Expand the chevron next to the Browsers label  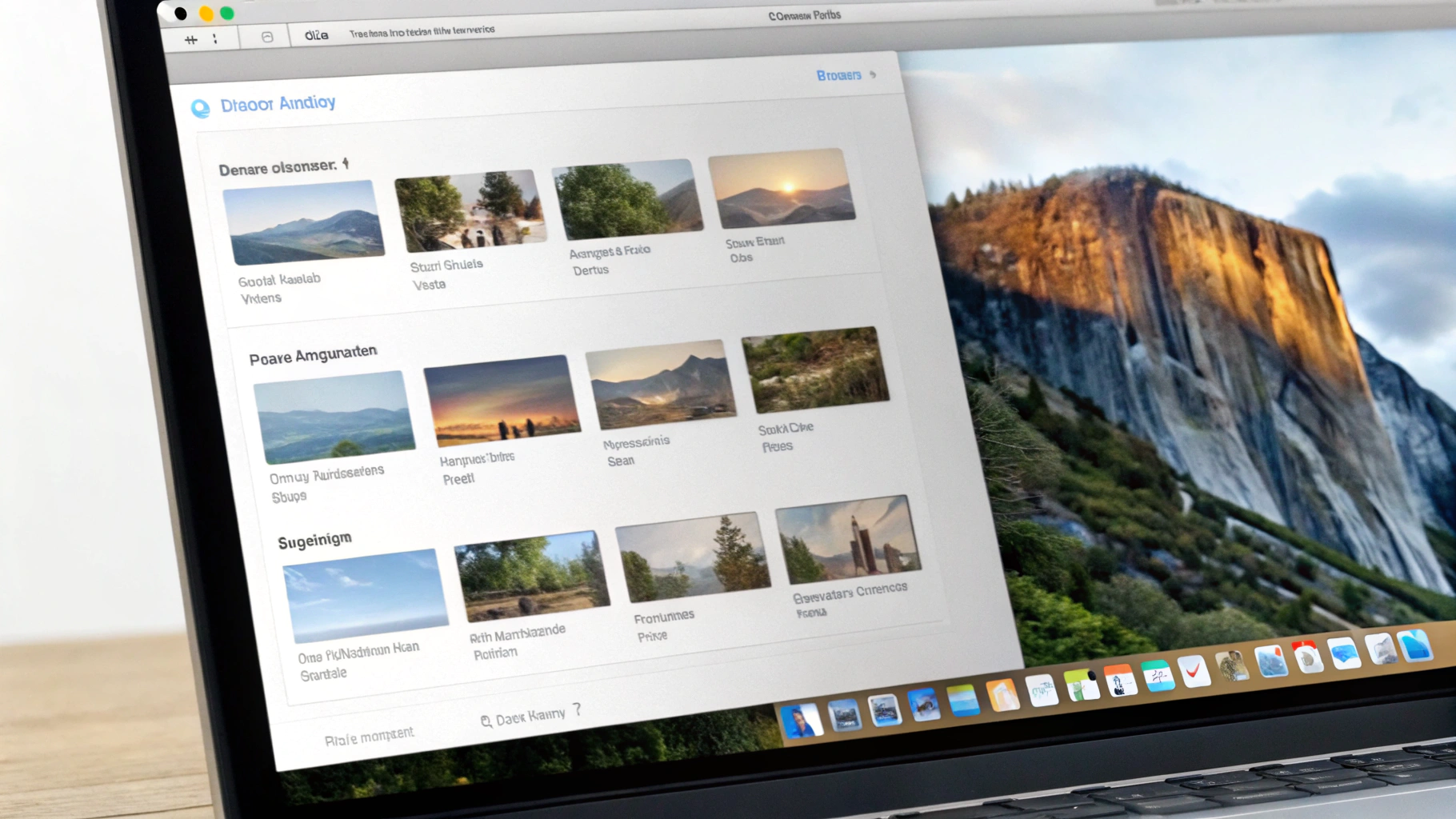coord(873,74)
